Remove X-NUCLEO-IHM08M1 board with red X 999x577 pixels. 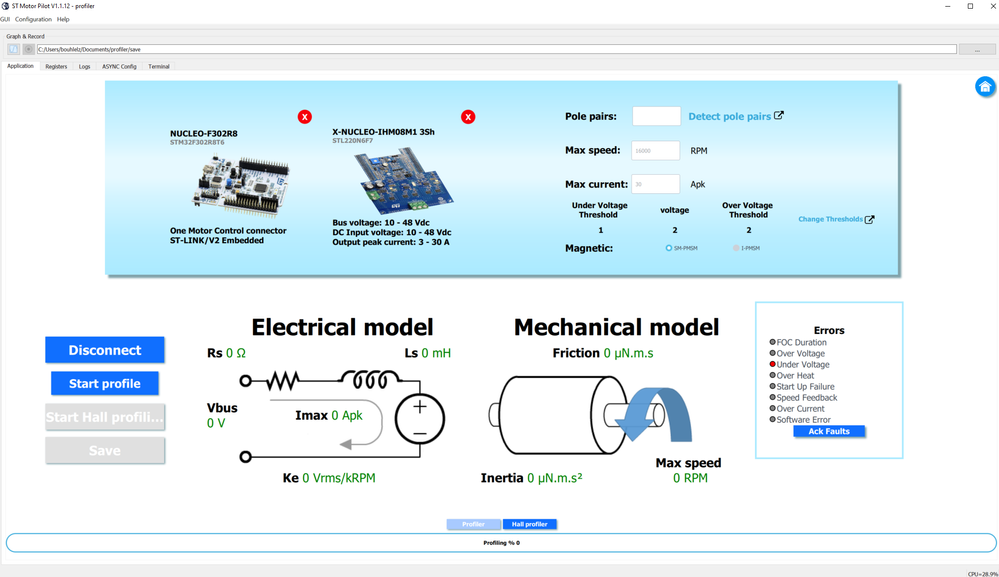468,117
